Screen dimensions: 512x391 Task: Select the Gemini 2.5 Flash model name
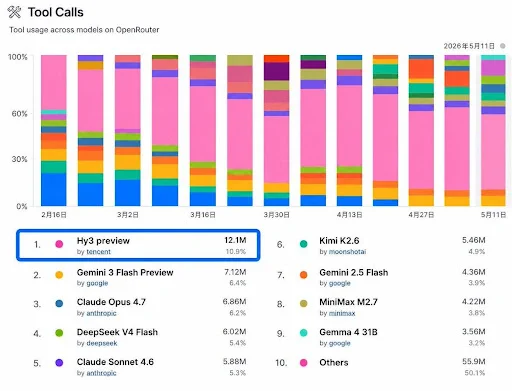pyautogui.click(x=354, y=273)
